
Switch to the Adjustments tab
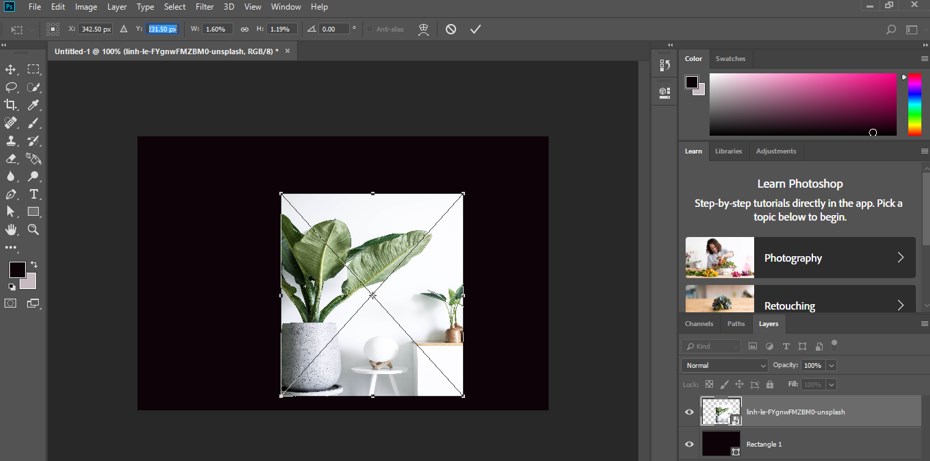[776, 151]
